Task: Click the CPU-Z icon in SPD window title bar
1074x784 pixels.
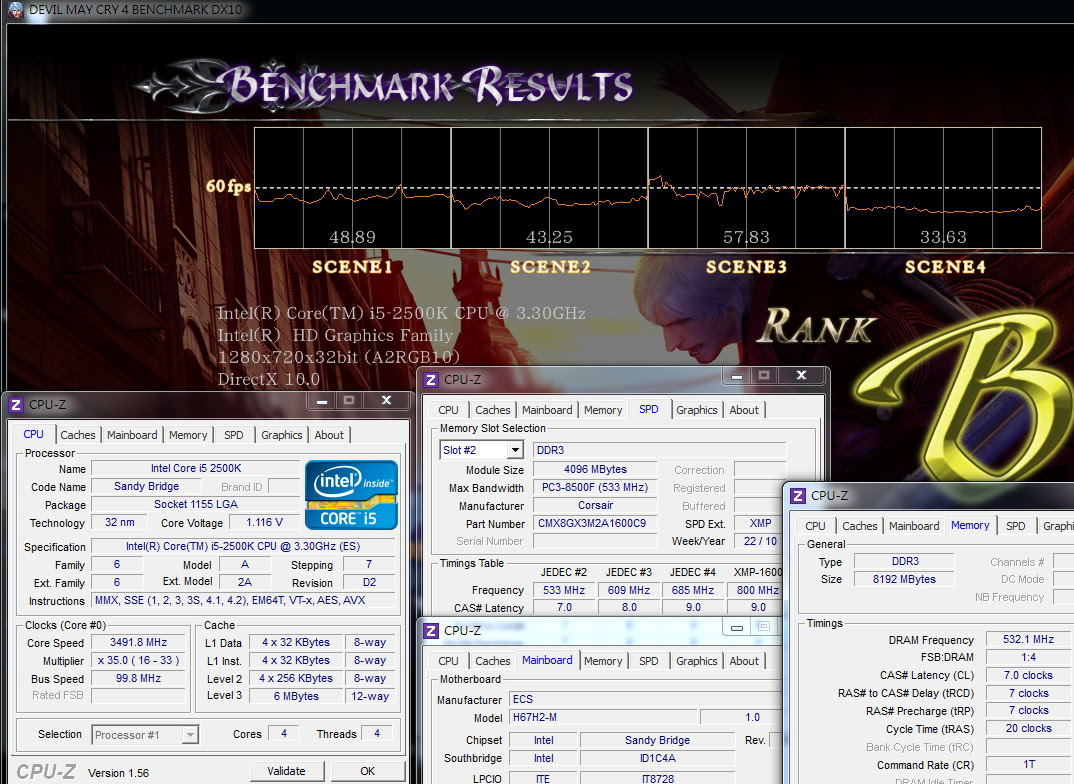Action: click(431, 379)
